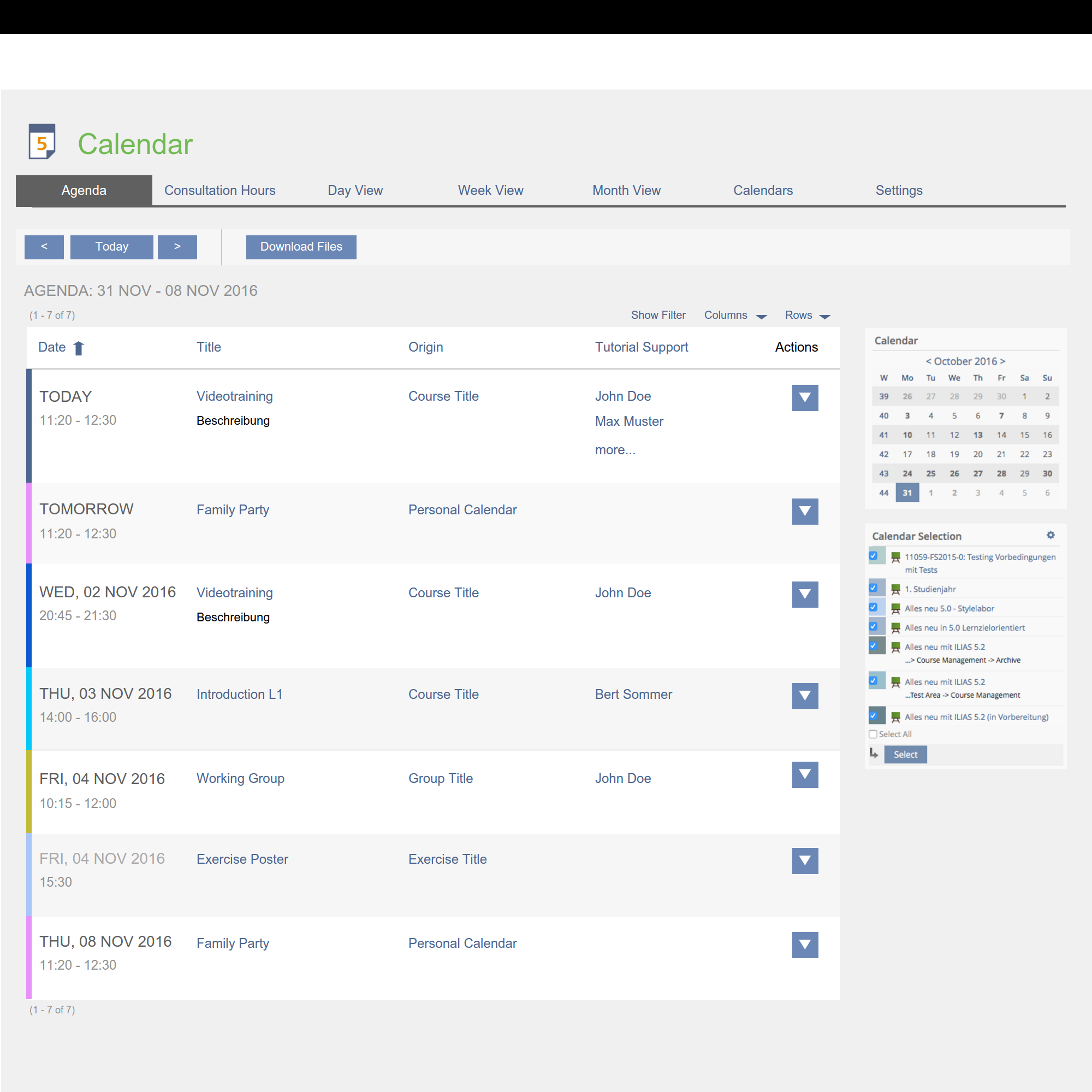Open actions dropdown for TODAY Videotraining

coord(805,398)
